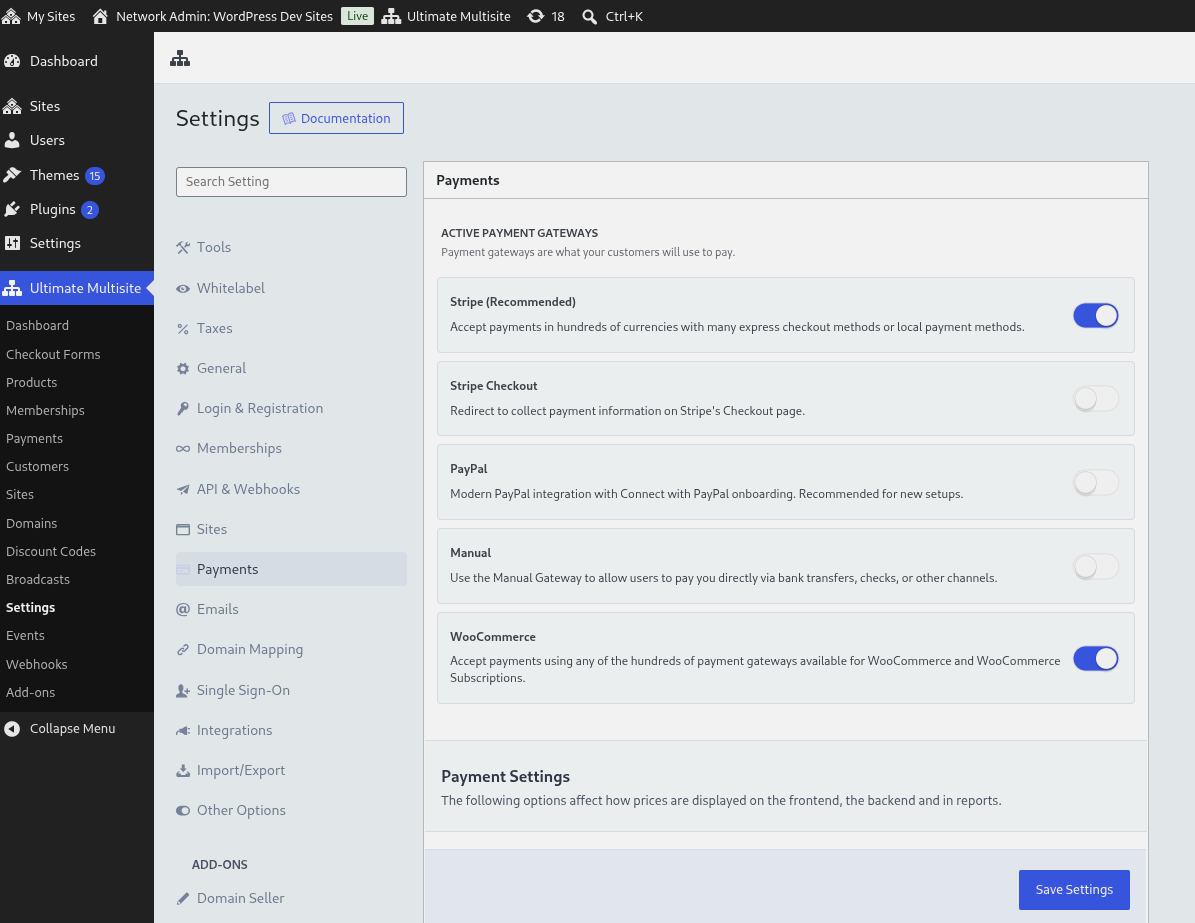The width and height of the screenshot is (1195, 923).
Task: Click the Themes update count badge 15
Action: [95, 176]
